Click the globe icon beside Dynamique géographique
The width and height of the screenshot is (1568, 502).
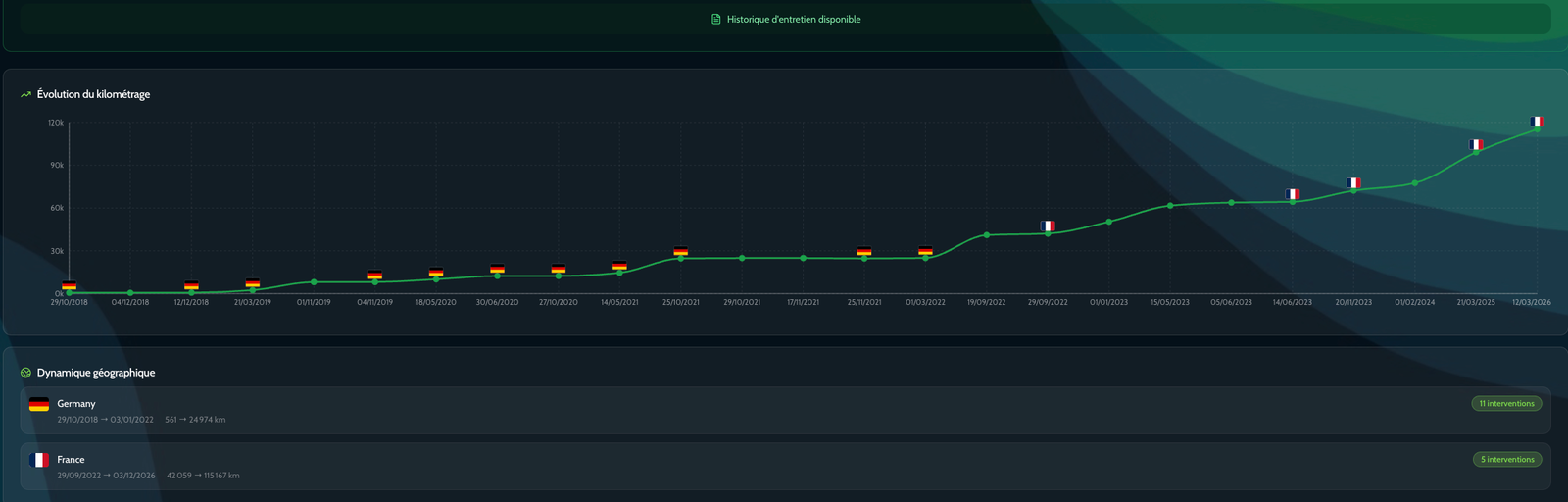pos(25,373)
